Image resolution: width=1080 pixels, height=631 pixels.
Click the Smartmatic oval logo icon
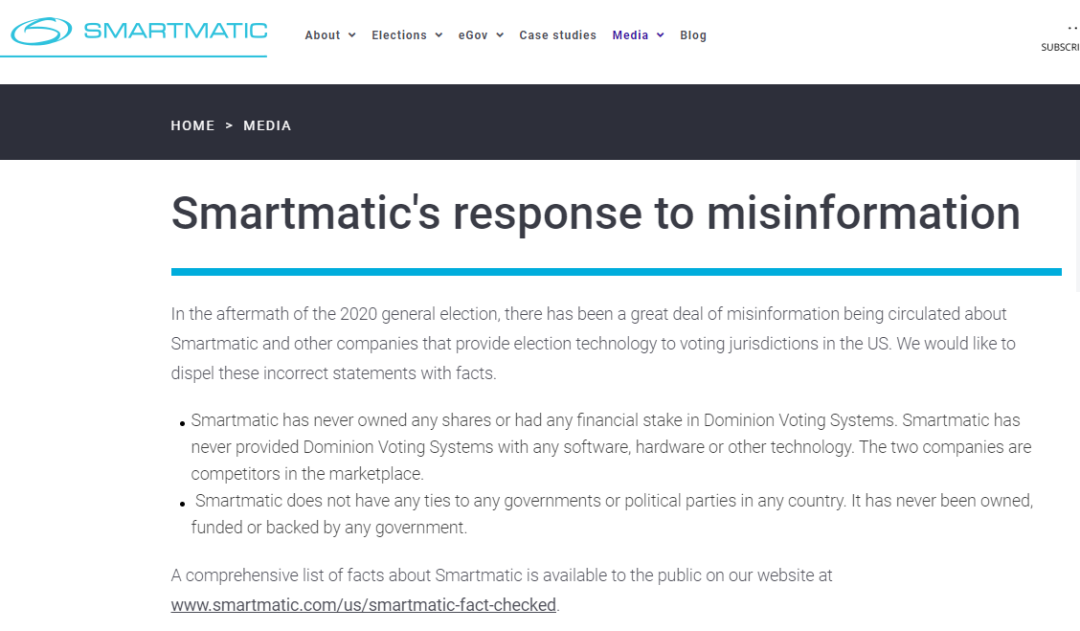pyautogui.click(x=41, y=31)
